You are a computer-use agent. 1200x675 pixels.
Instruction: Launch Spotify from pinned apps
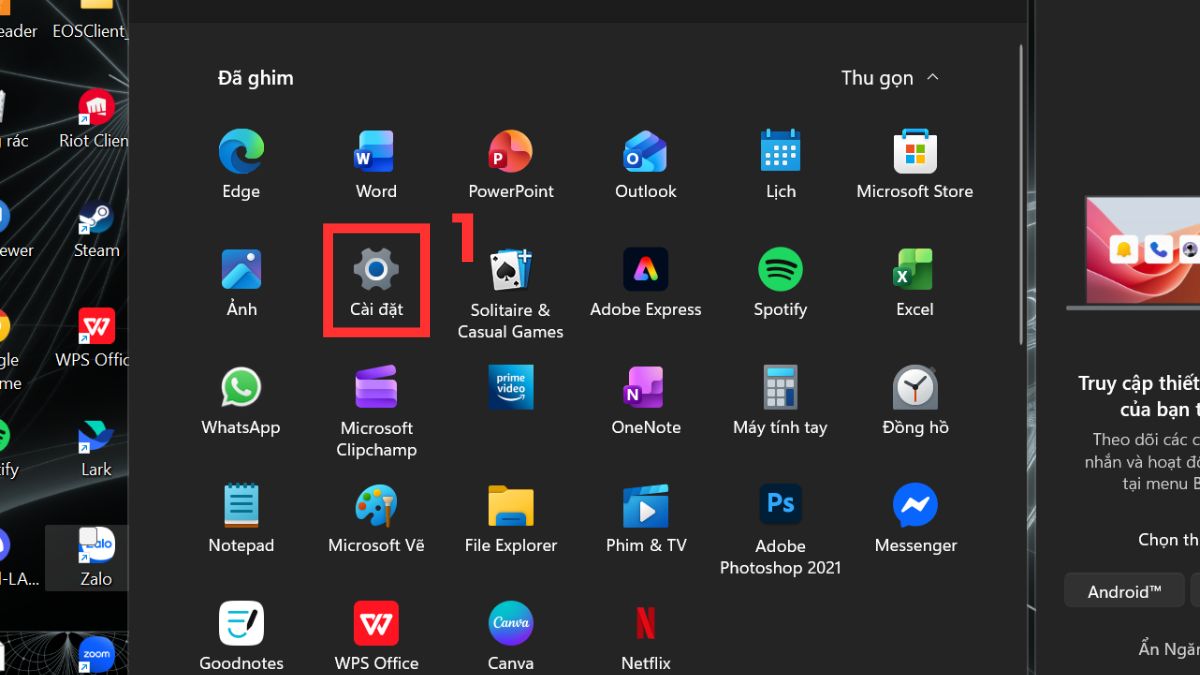click(780, 283)
